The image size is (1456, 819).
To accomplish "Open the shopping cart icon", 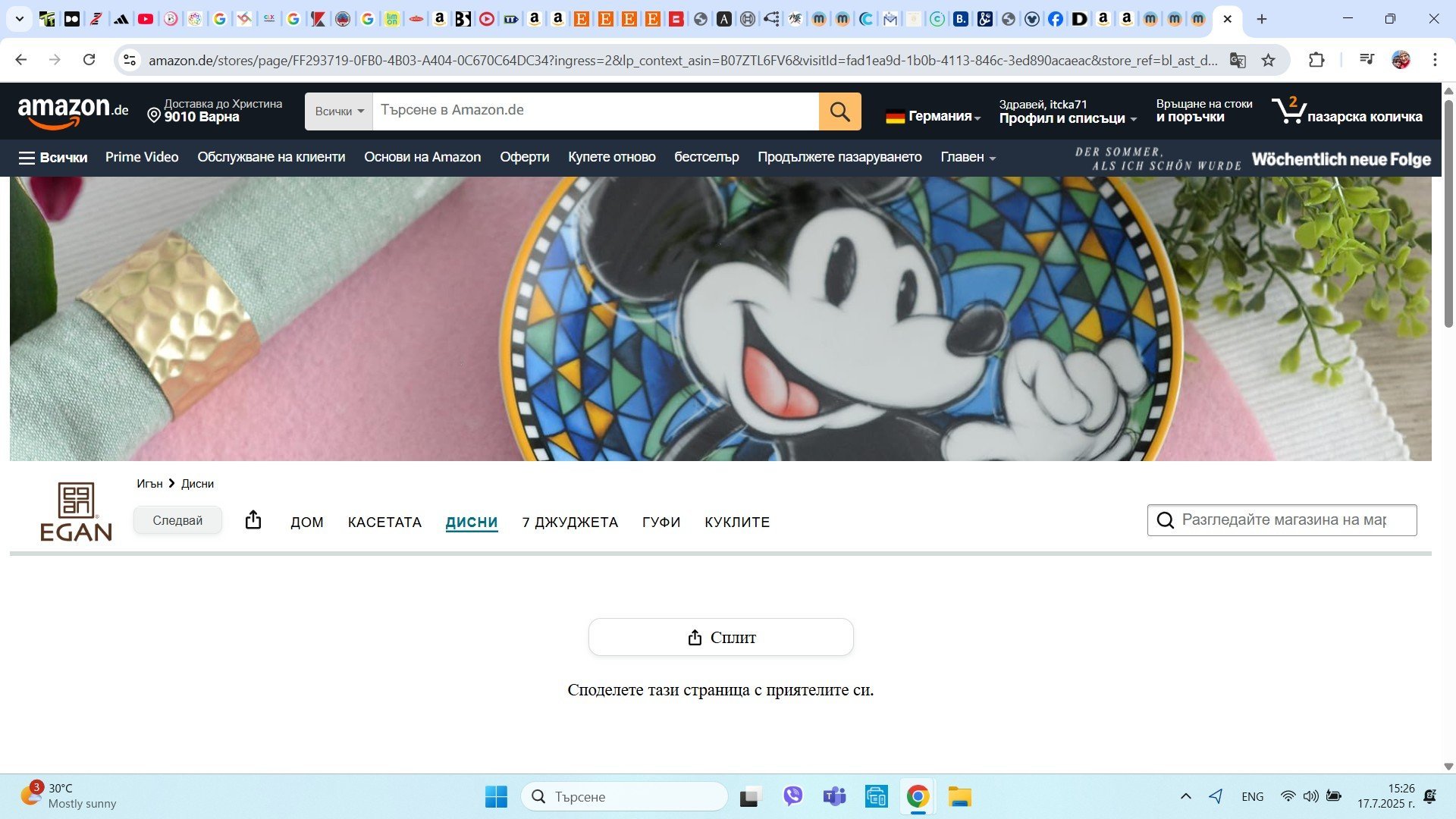I will 1289,111.
